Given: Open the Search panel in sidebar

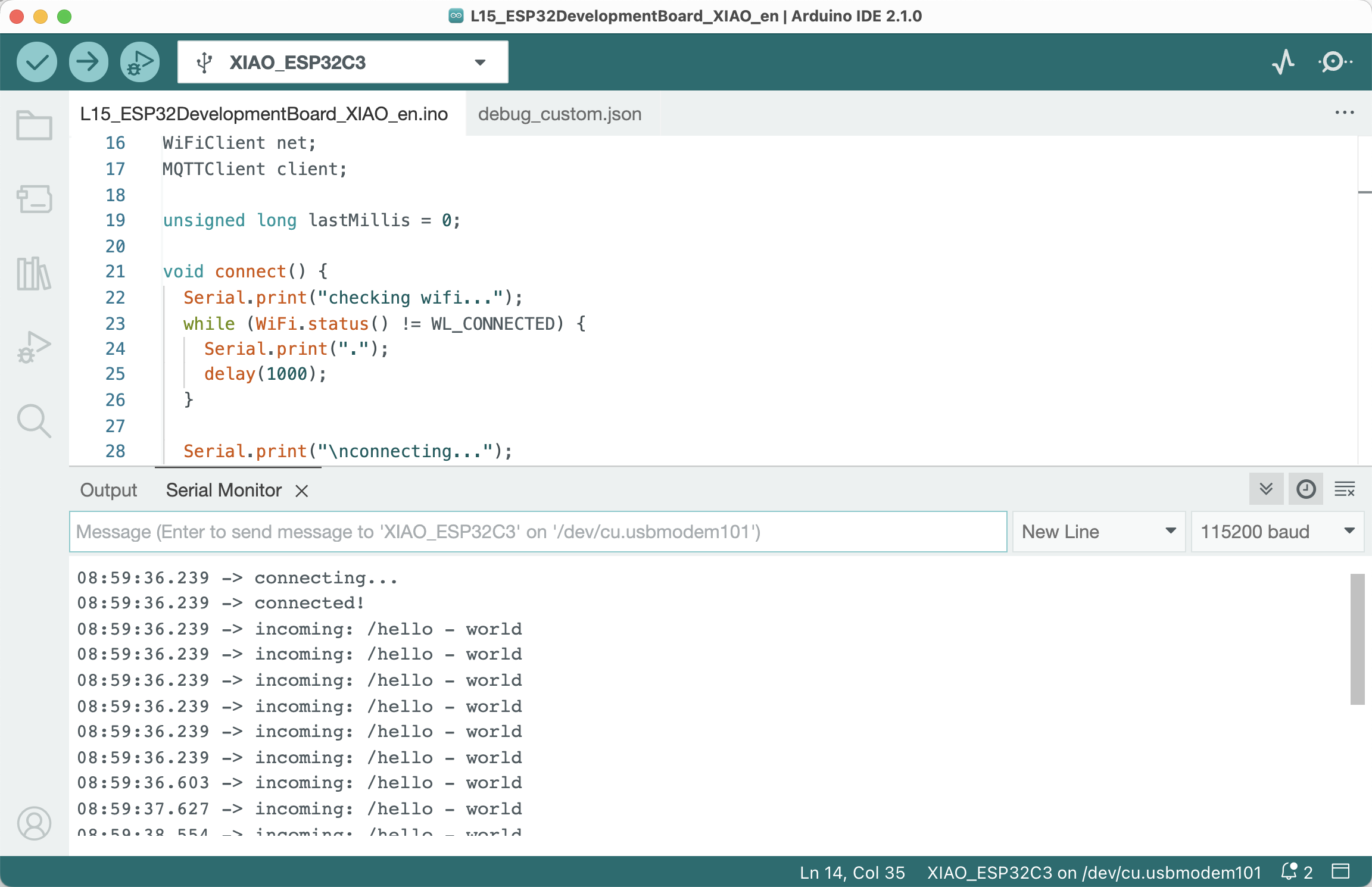Looking at the screenshot, I should (35, 421).
